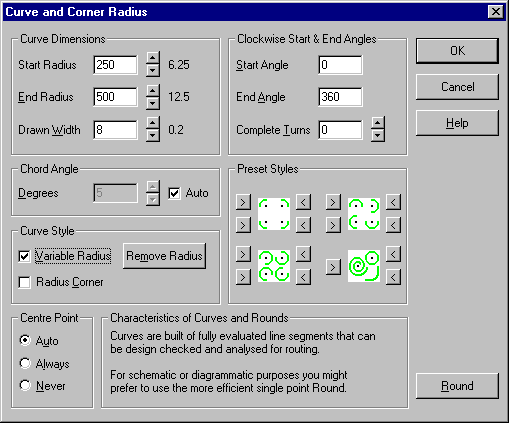The height and width of the screenshot is (423, 509).
Task: Increase Start Radius with up spinner arrow
Action: [x=153, y=58]
